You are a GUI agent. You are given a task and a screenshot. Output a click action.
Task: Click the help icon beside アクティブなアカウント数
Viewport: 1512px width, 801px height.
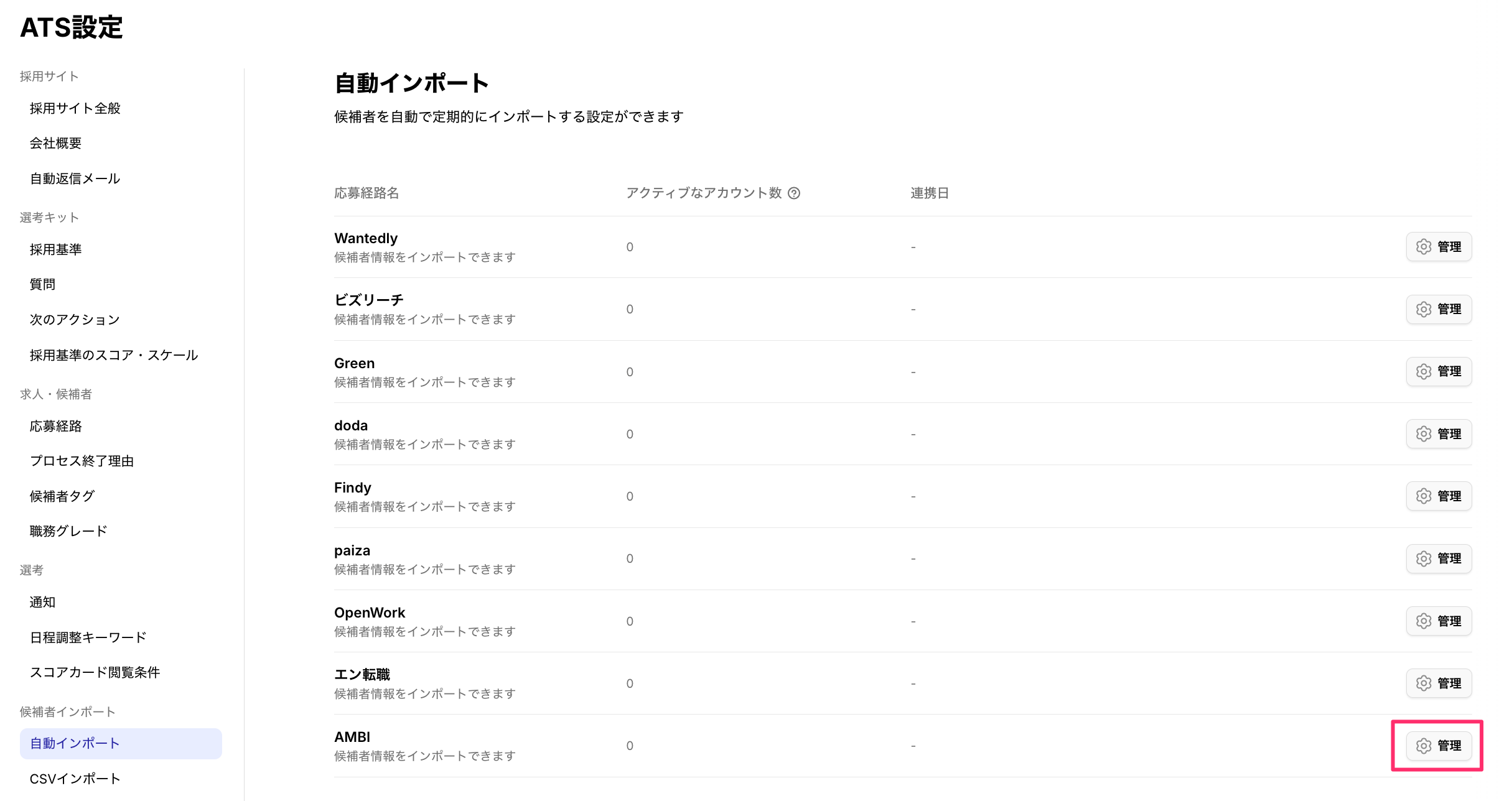pos(794,193)
